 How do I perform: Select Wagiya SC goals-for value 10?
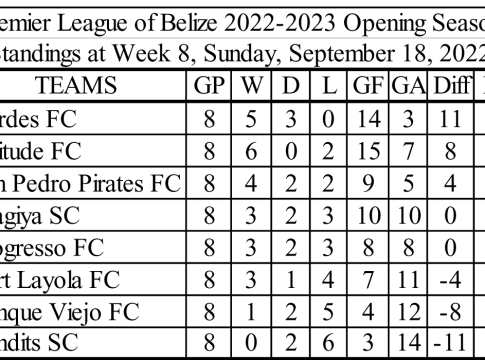(x=368, y=215)
